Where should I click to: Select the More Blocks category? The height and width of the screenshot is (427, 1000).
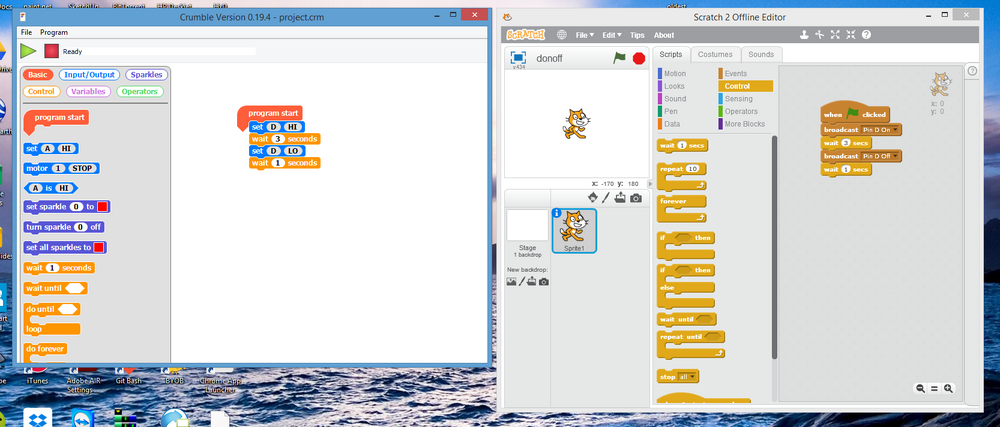pyautogui.click(x=745, y=124)
